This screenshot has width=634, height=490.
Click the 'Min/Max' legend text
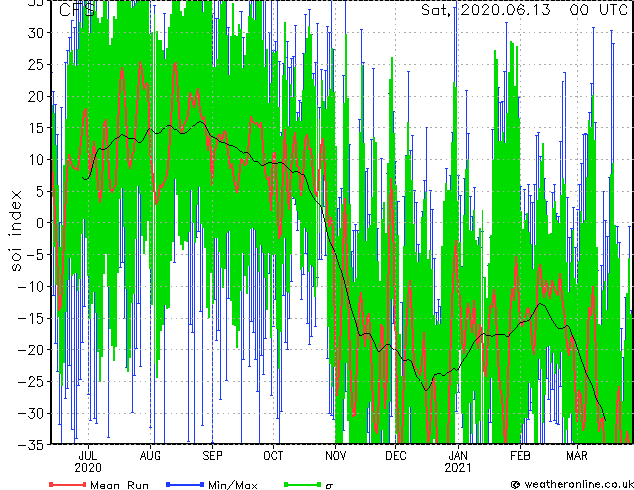pyautogui.click(x=232, y=485)
